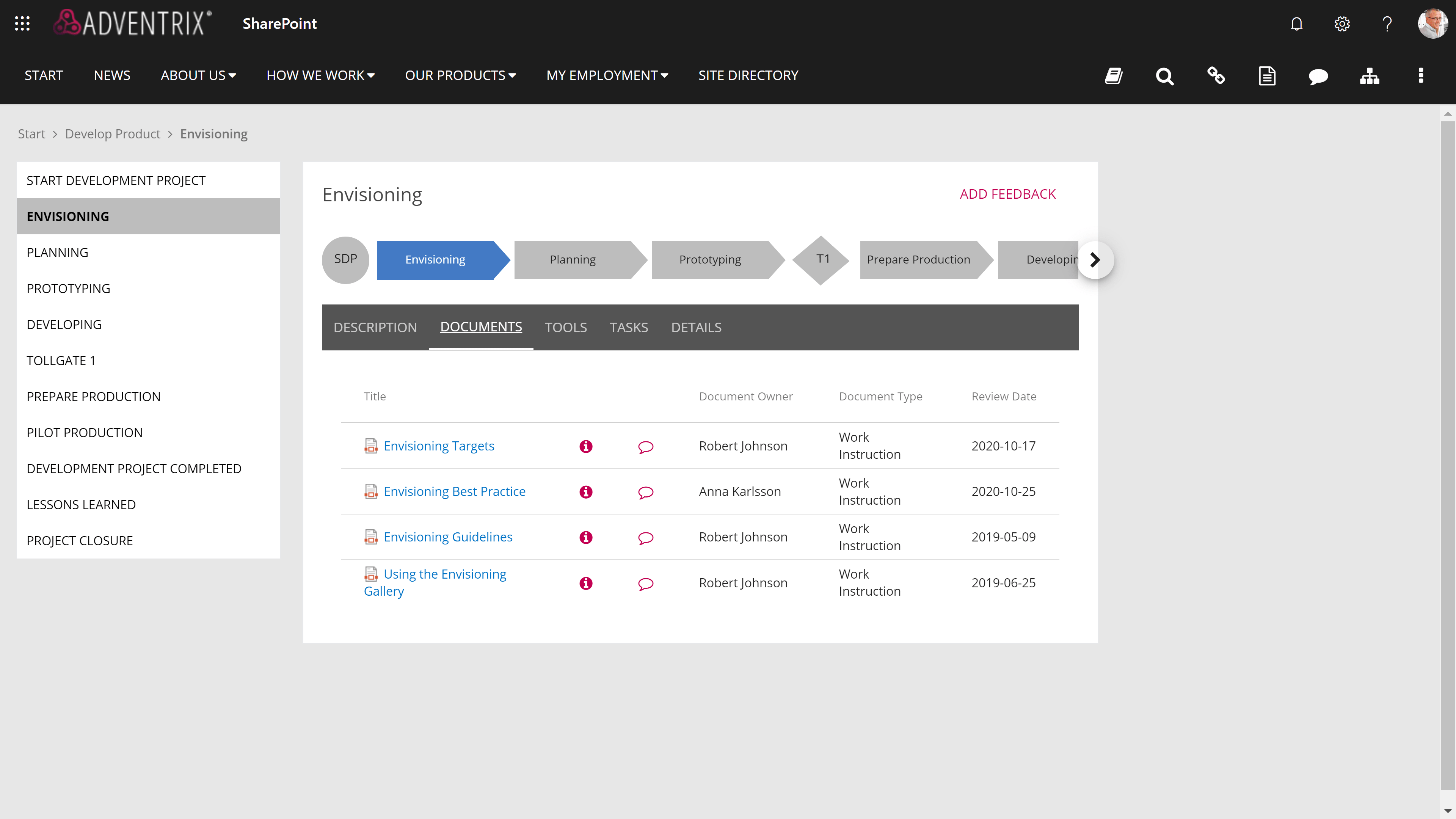Select the T1 tollgate diamond
Screen dimensions: 1456x819
[x=821, y=259]
